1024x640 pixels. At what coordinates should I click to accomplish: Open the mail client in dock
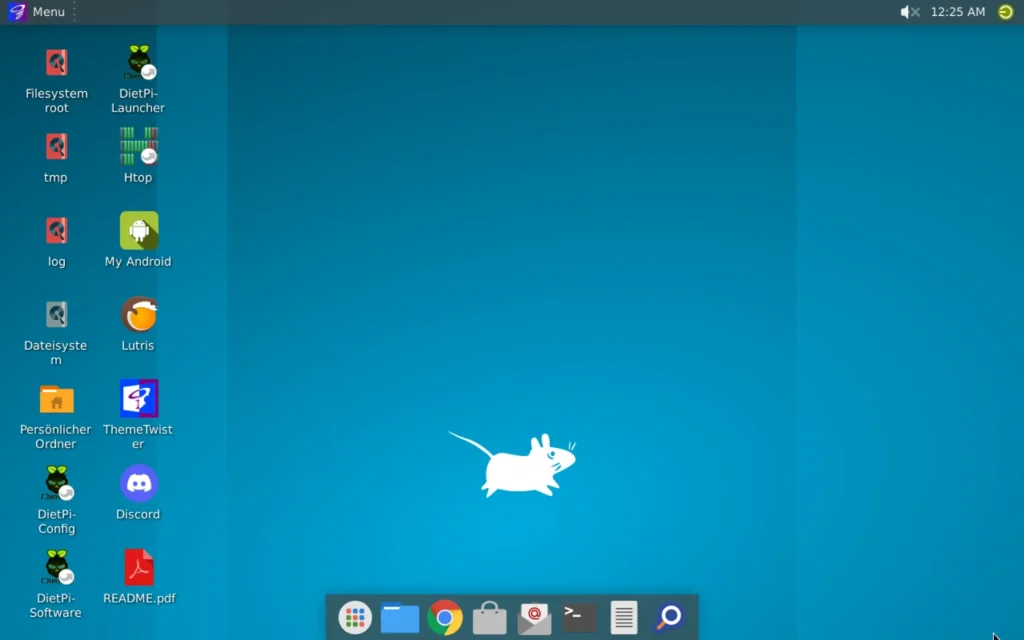[535, 618]
